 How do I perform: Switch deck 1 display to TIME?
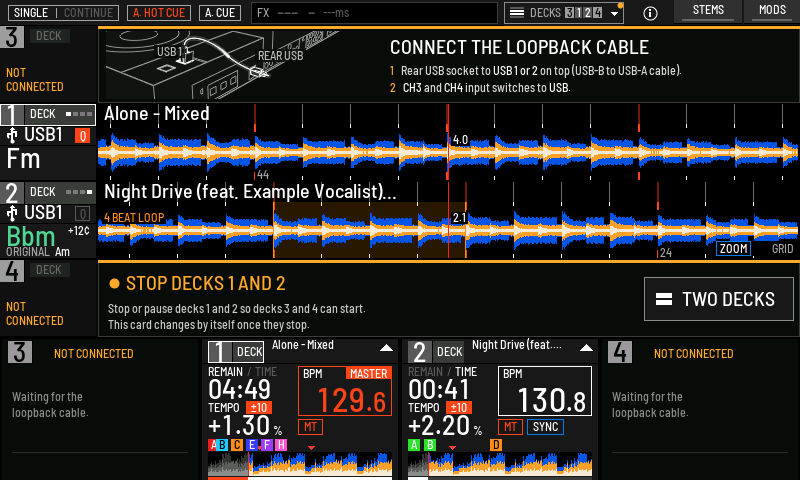(266, 372)
